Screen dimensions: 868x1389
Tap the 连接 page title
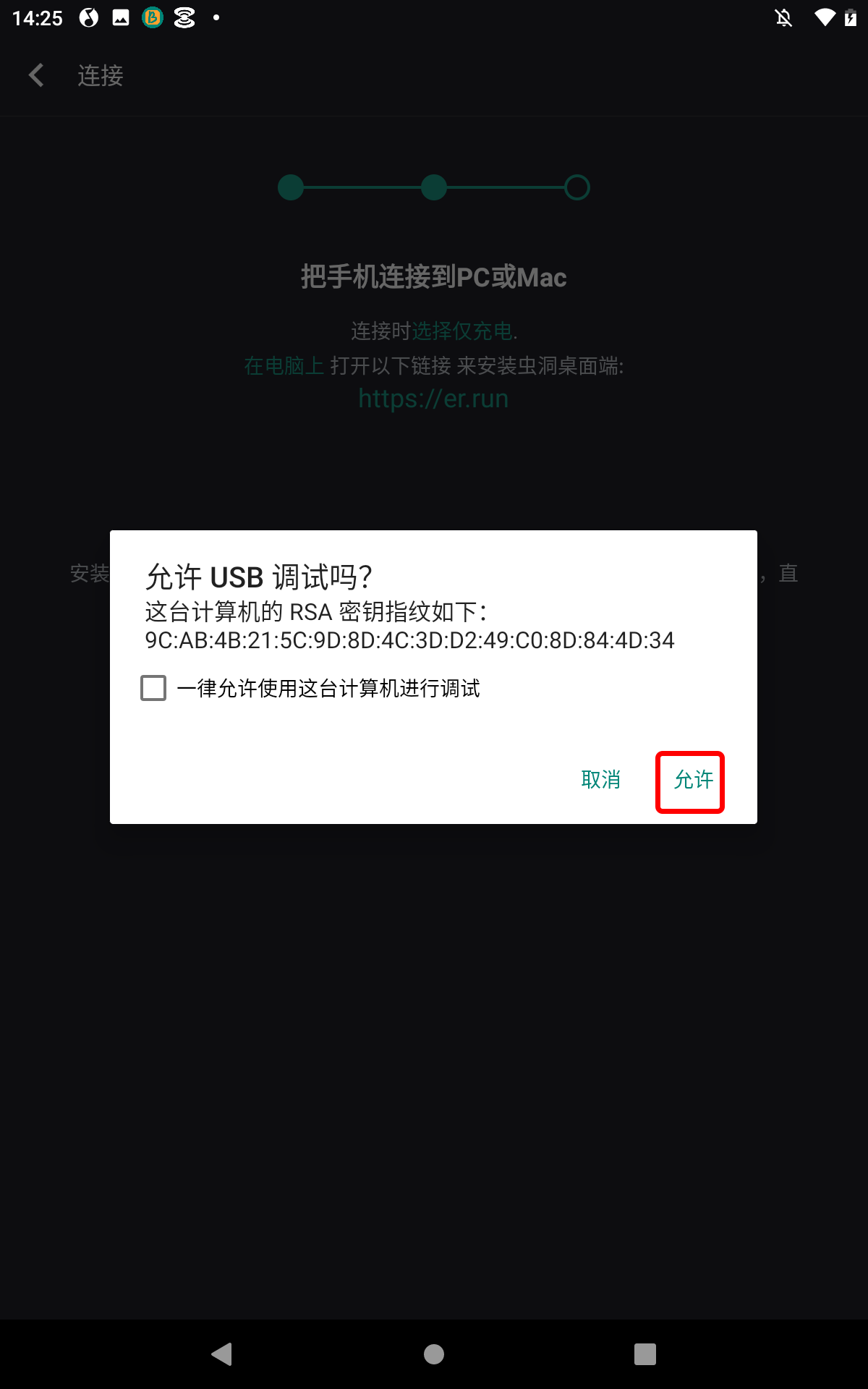click(101, 75)
